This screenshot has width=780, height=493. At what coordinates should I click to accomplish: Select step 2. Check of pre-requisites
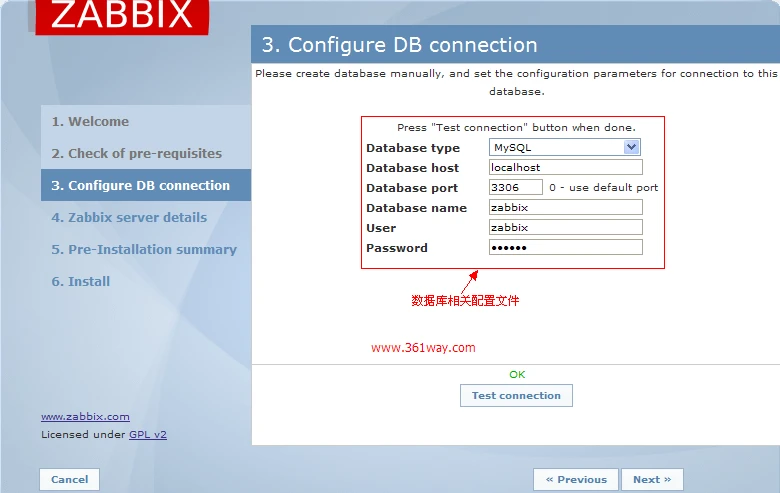coord(137,153)
